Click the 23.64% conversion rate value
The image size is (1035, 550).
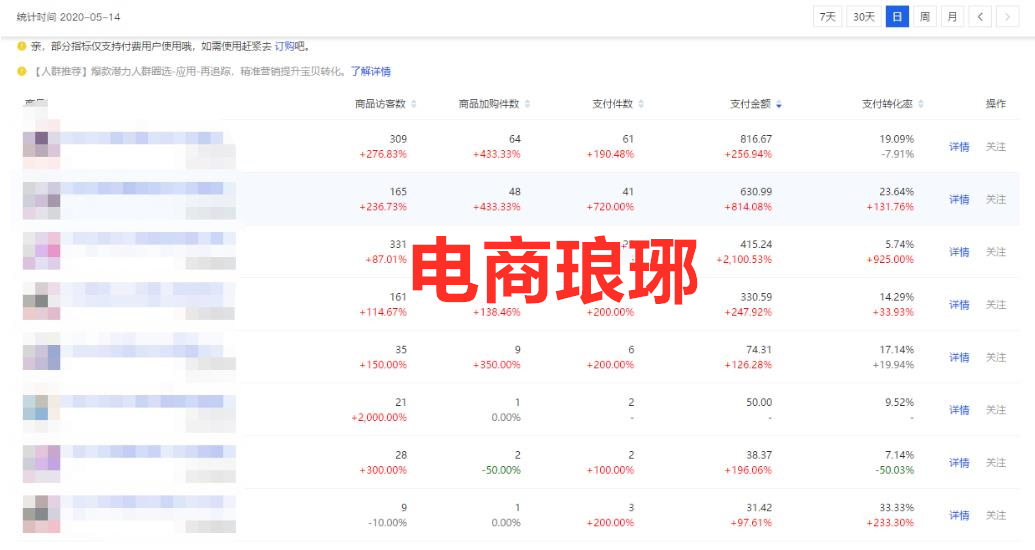pos(896,191)
